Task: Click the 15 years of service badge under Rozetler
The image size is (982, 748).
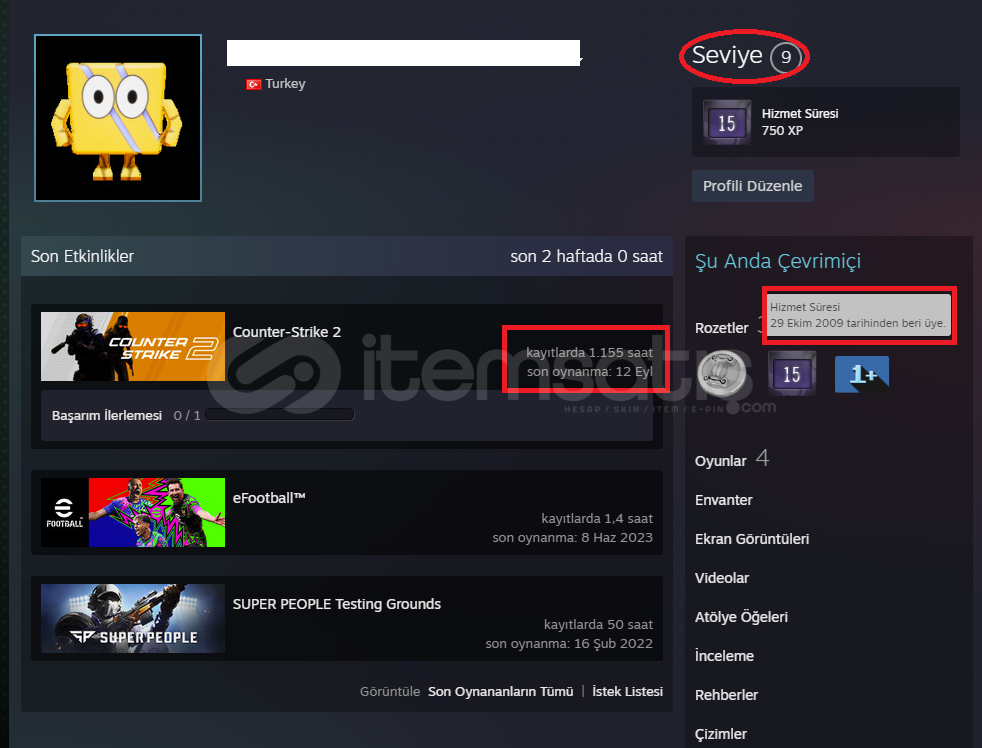Action: [x=792, y=374]
